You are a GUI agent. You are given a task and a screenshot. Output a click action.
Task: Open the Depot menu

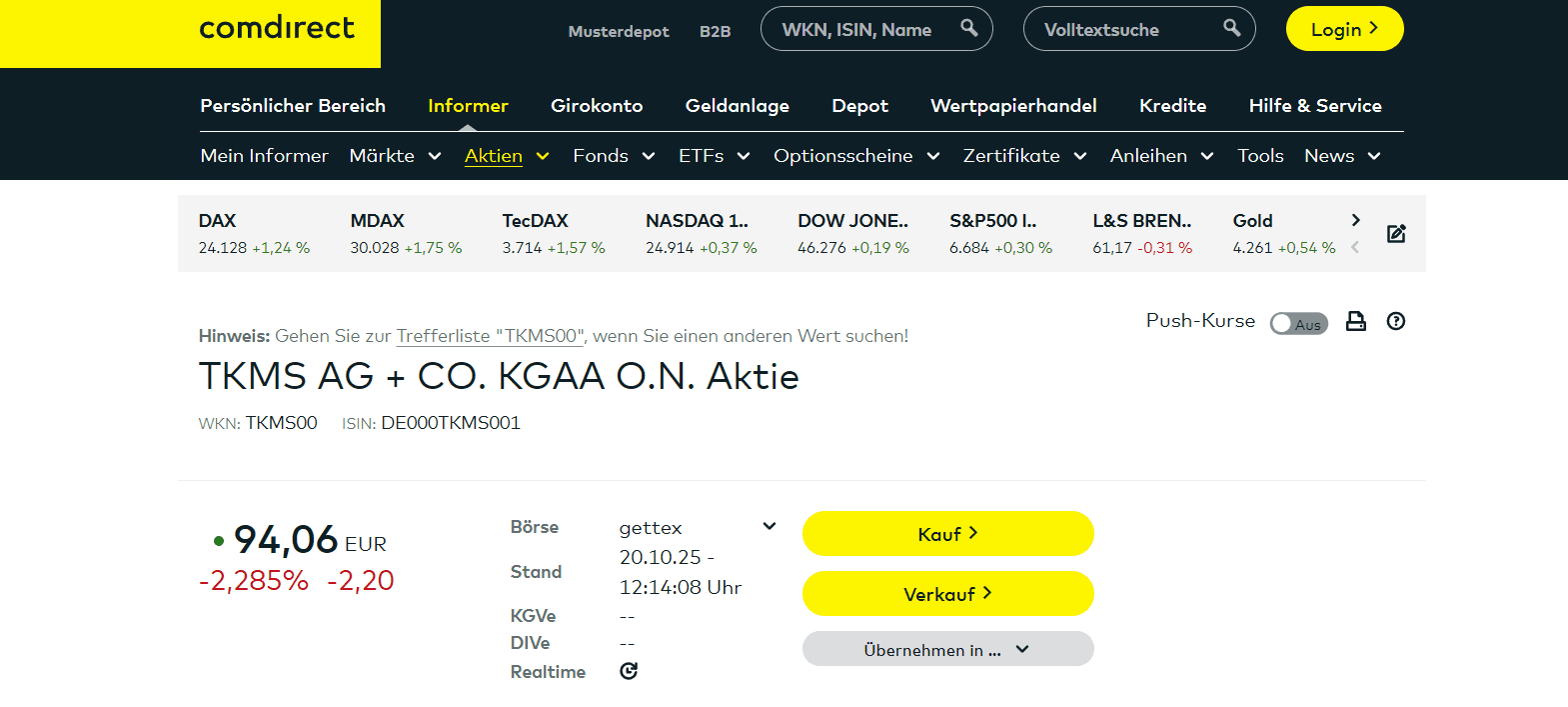coord(859,106)
